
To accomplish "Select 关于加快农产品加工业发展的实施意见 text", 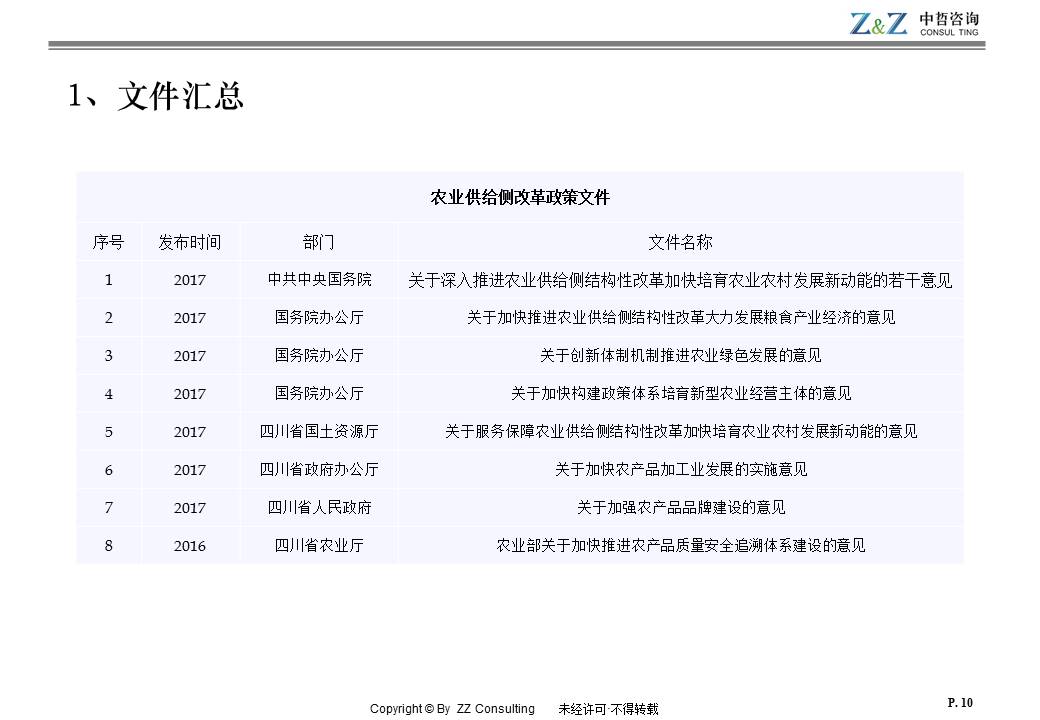I will click(680, 470).
